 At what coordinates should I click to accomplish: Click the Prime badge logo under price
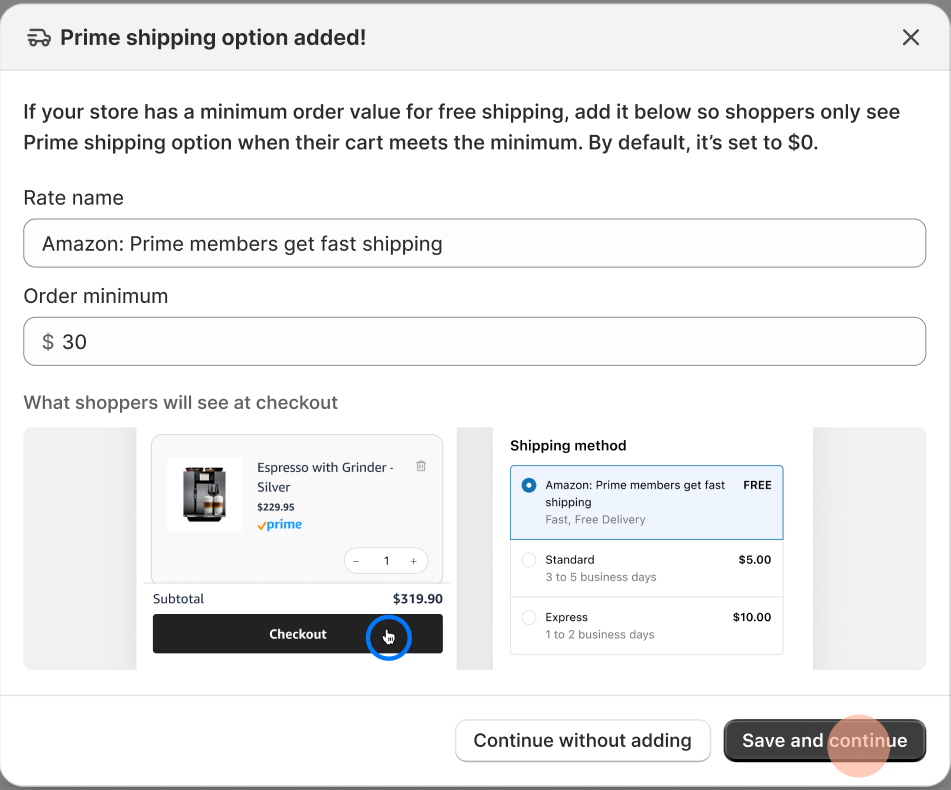point(280,525)
